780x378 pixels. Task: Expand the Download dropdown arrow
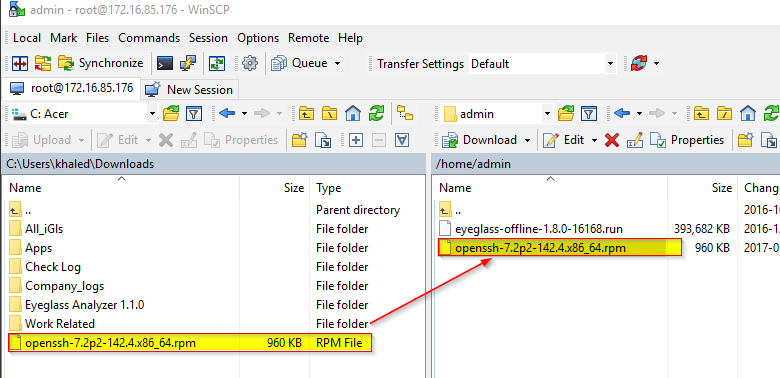pos(527,140)
